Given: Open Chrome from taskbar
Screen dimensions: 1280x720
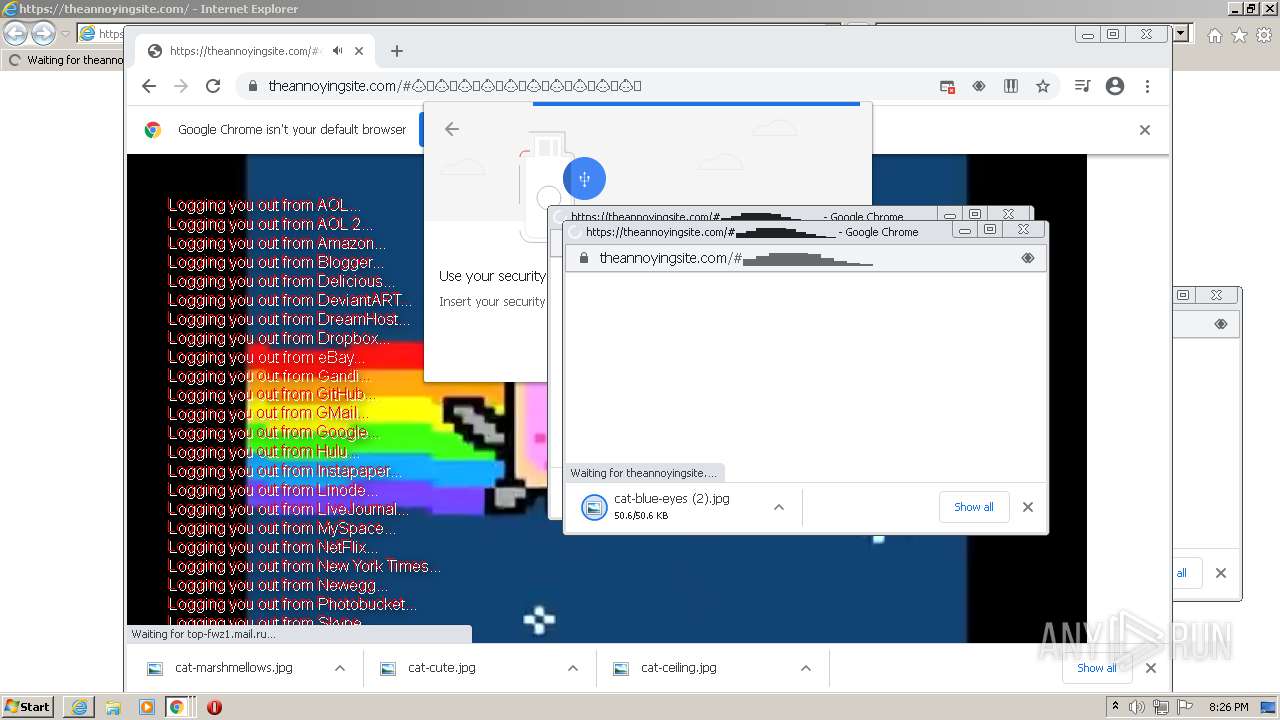Looking at the screenshot, I should click(x=176, y=706).
